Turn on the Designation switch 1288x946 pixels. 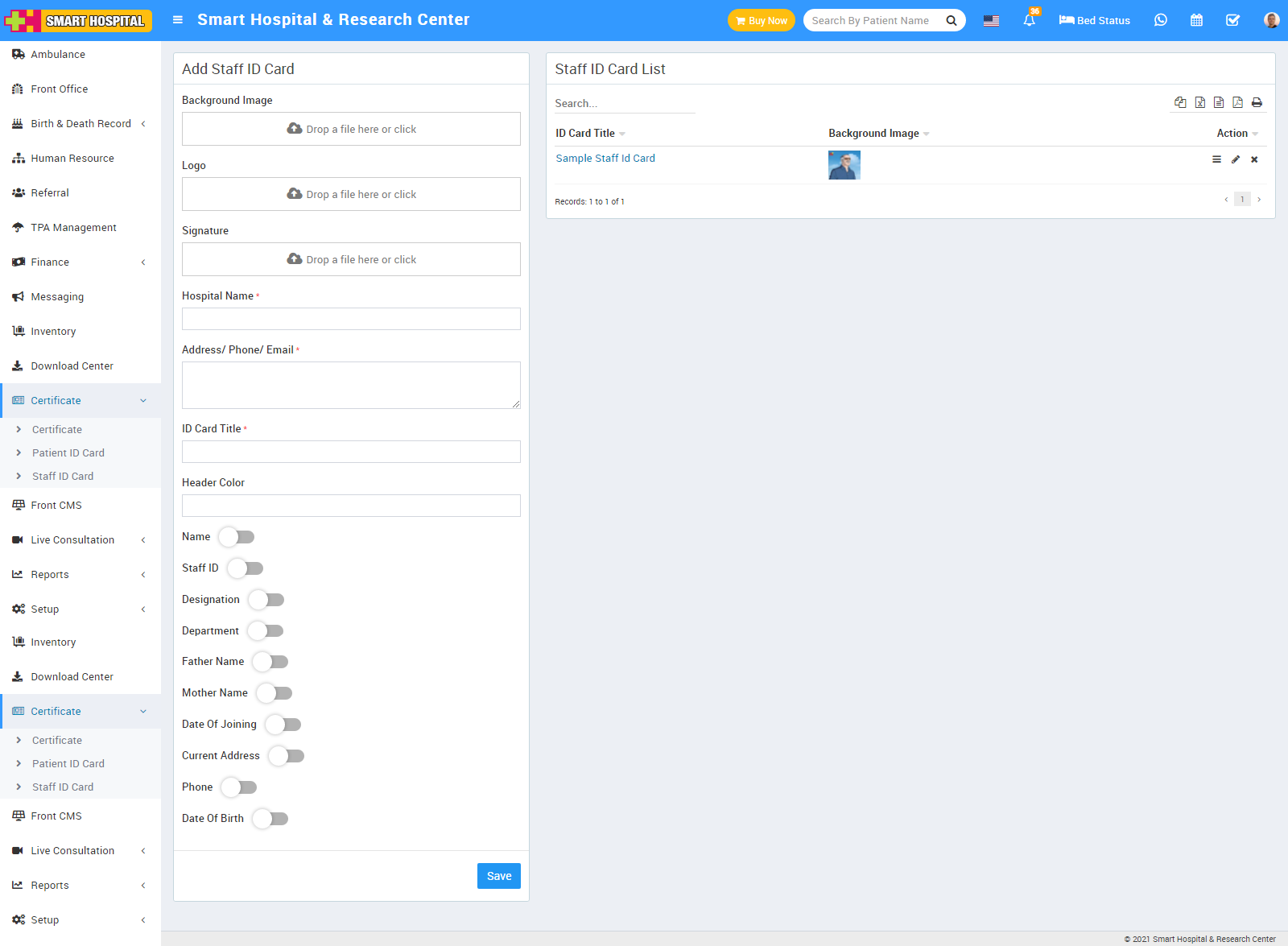coord(266,600)
